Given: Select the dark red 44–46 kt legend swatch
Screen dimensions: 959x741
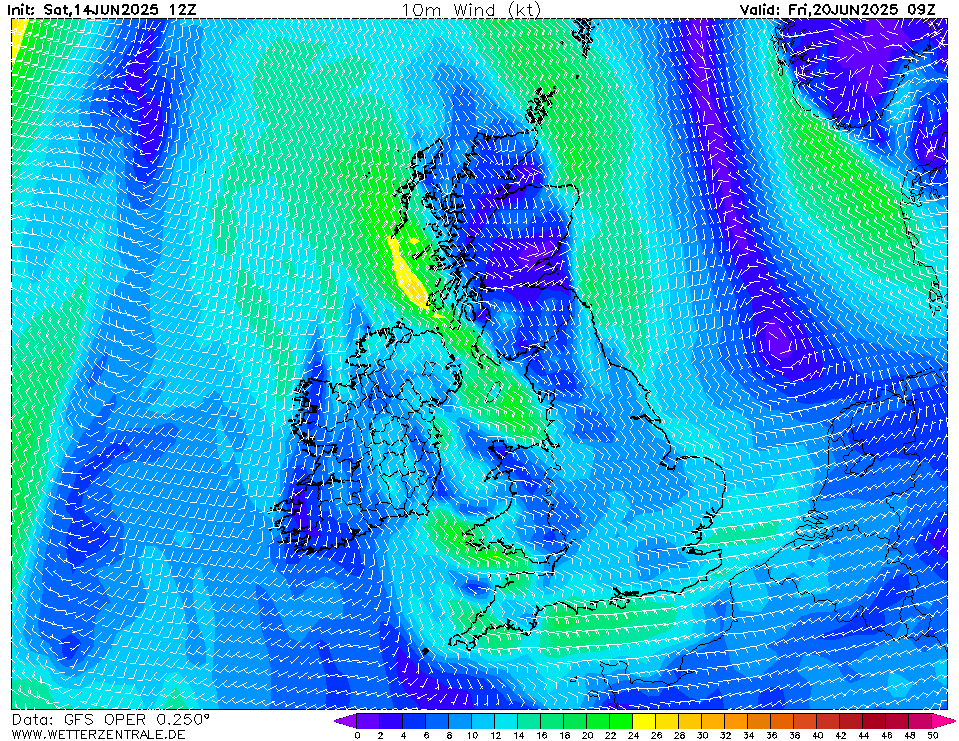Looking at the screenshot, I should point(875,721).
